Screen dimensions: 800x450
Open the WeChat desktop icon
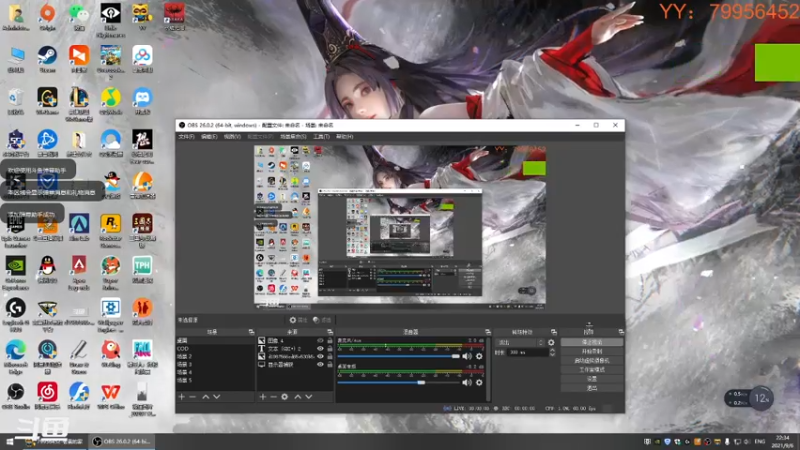[x=79, y=16]
